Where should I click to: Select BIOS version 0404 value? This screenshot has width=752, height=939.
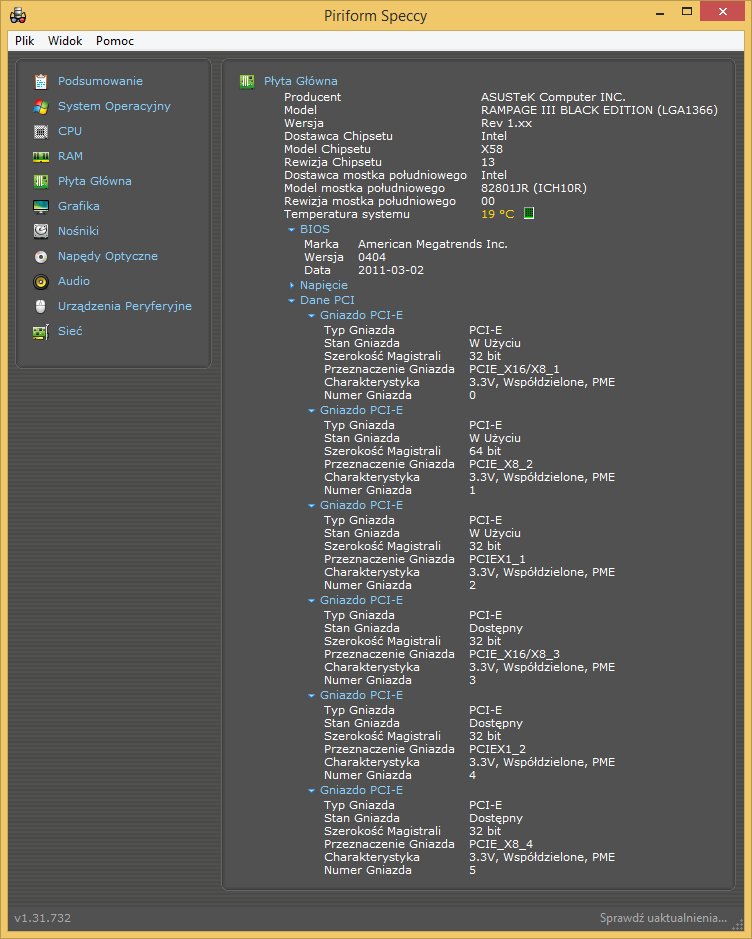[371, 257]
